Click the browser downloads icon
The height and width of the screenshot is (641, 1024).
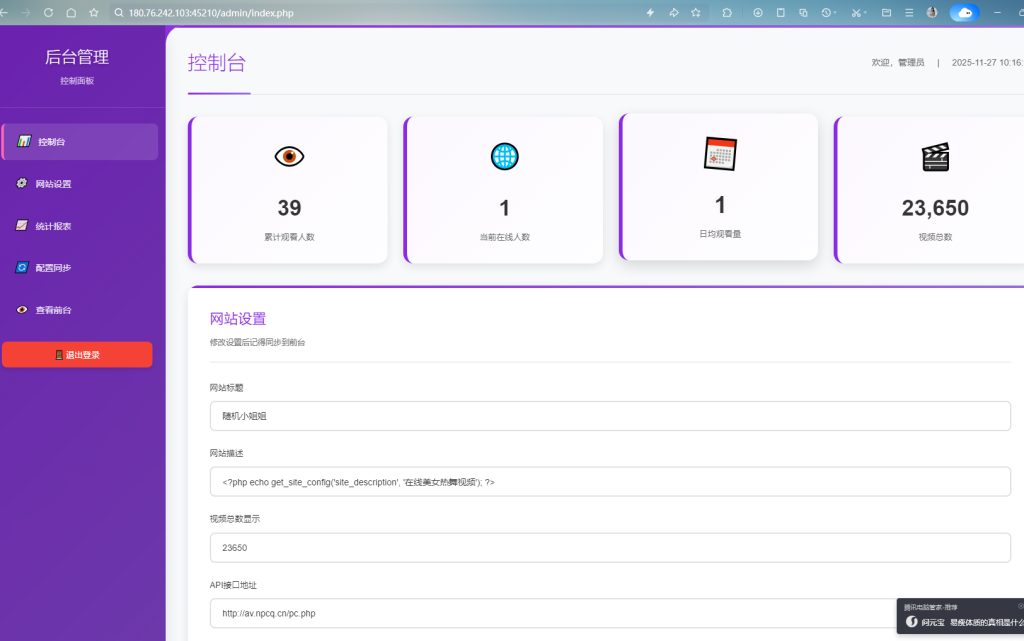(757, 13)
